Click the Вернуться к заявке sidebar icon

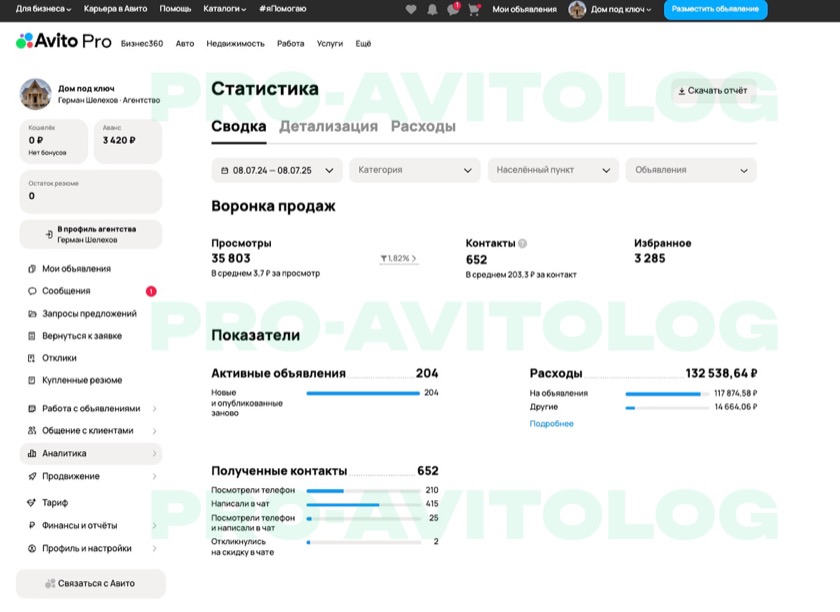pos(32,336)
